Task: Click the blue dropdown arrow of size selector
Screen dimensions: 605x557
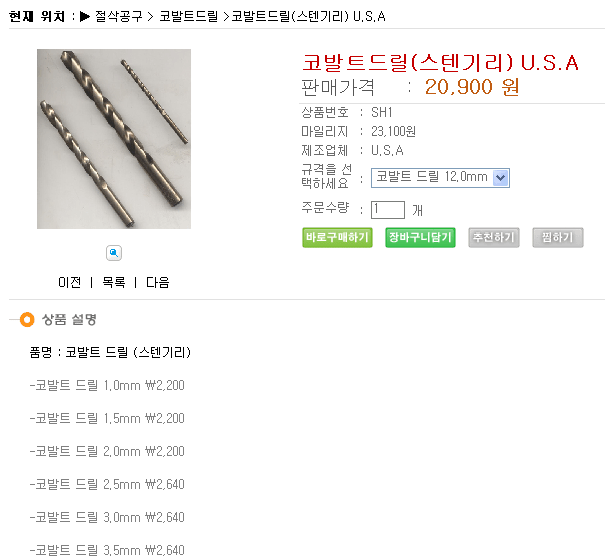Action: click(500, 178)
